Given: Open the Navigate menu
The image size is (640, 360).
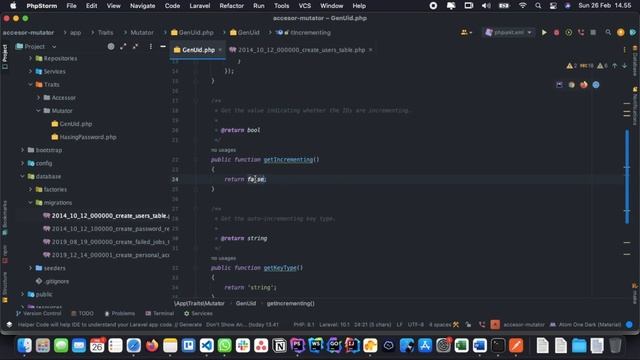Looking at the screenshot, I should (142, 6).
